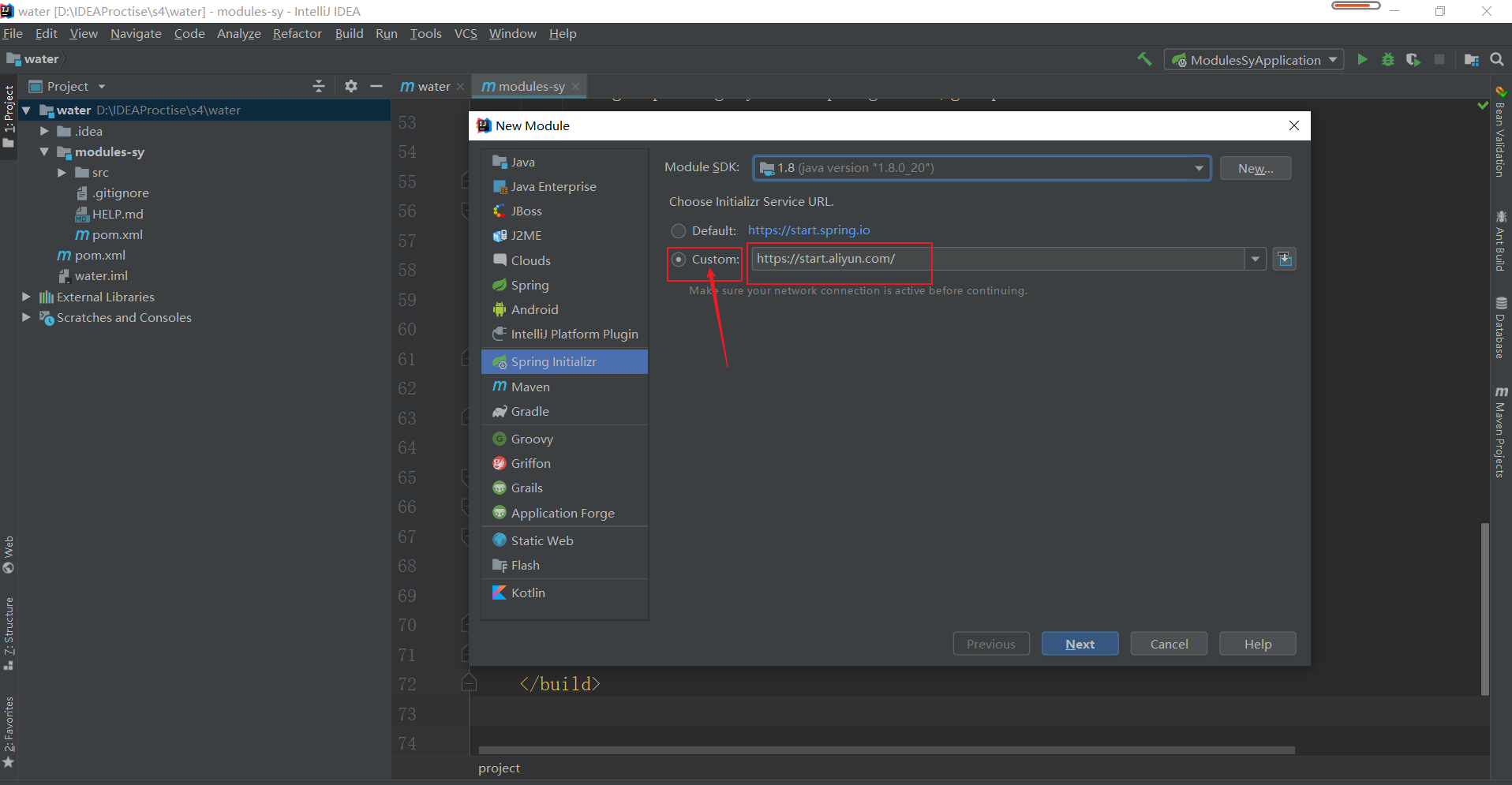This screenshot has width=1512, height=785.
Task: Open the Web tool window tab
Action: 9,555
